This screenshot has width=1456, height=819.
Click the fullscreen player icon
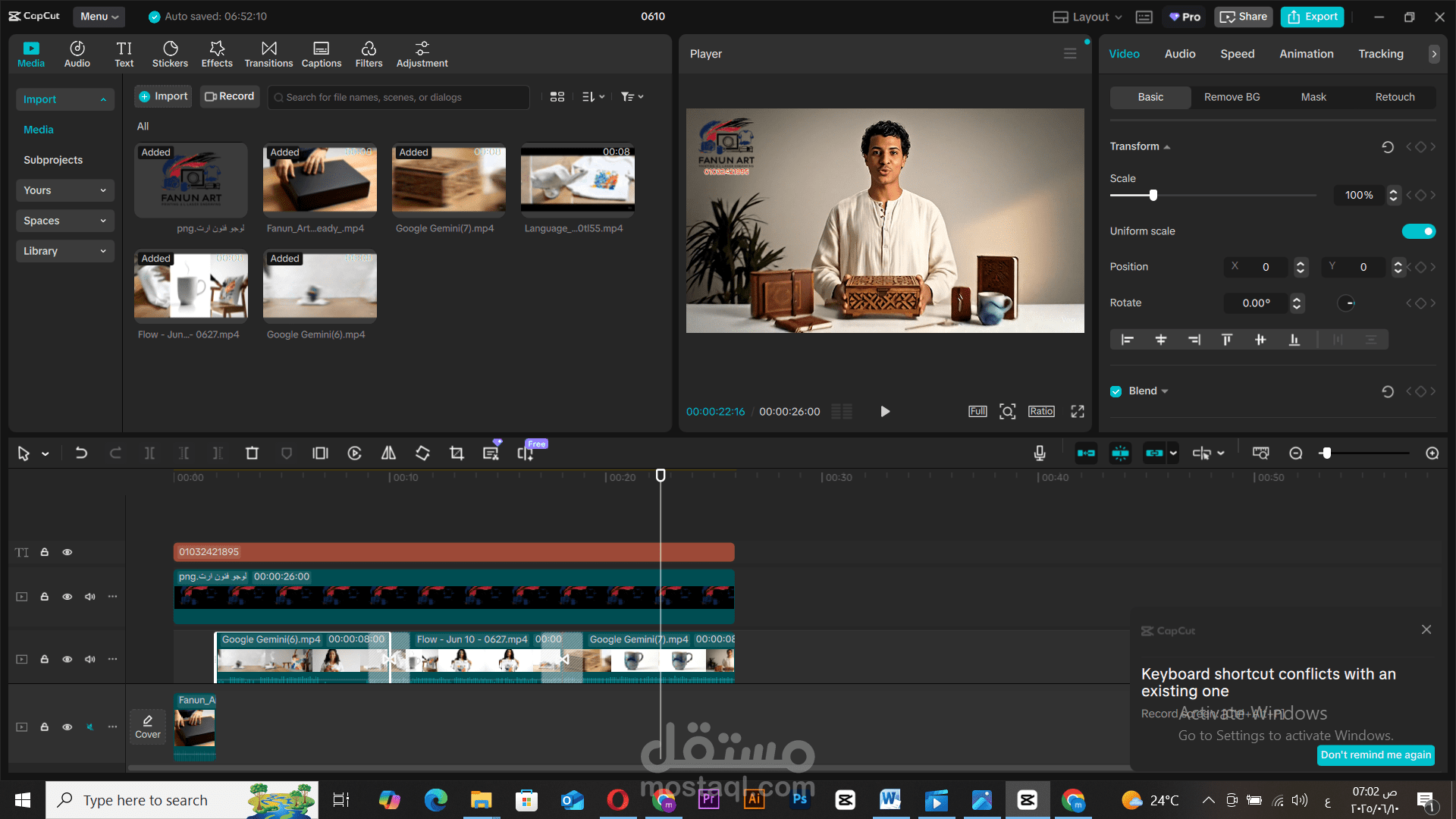tap(1078, 412)
